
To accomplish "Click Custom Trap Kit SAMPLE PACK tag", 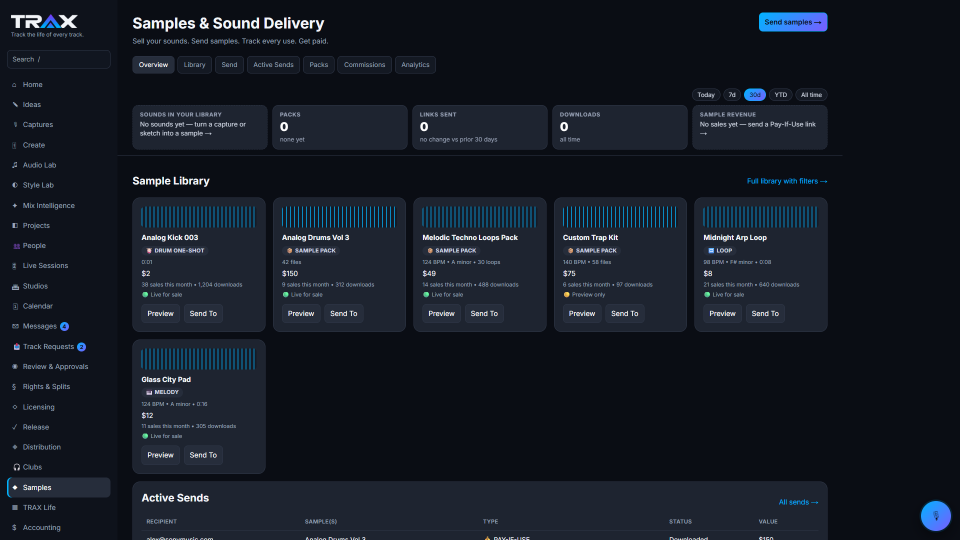I will (592, 250).
